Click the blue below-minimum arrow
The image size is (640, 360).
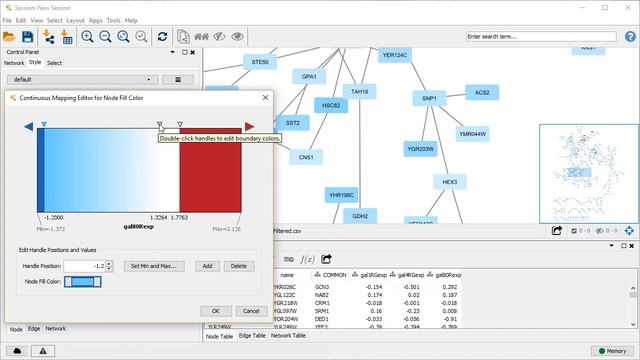[x=29, y=127]
